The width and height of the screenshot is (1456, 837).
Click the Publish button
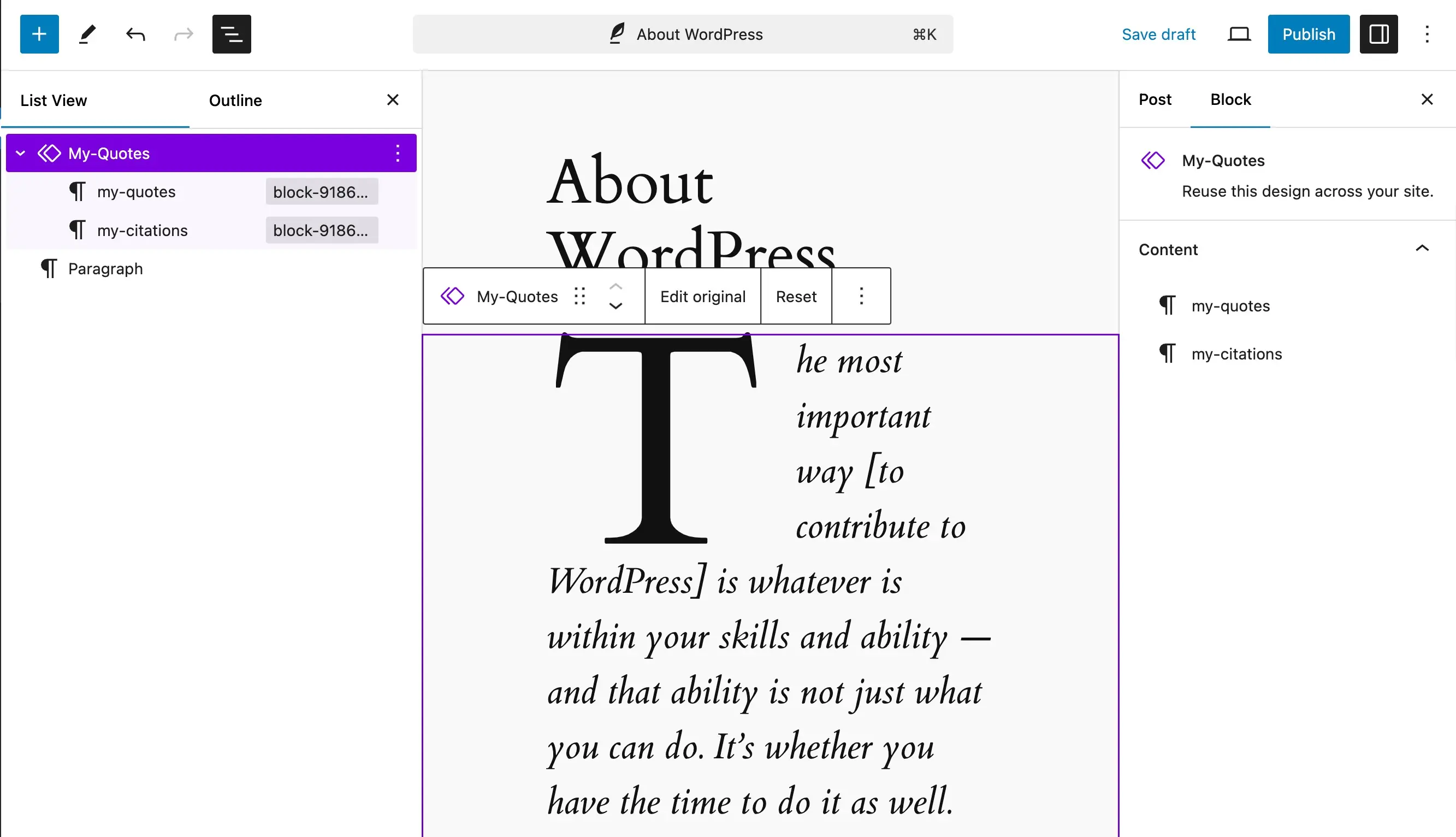pos(1309,34)
